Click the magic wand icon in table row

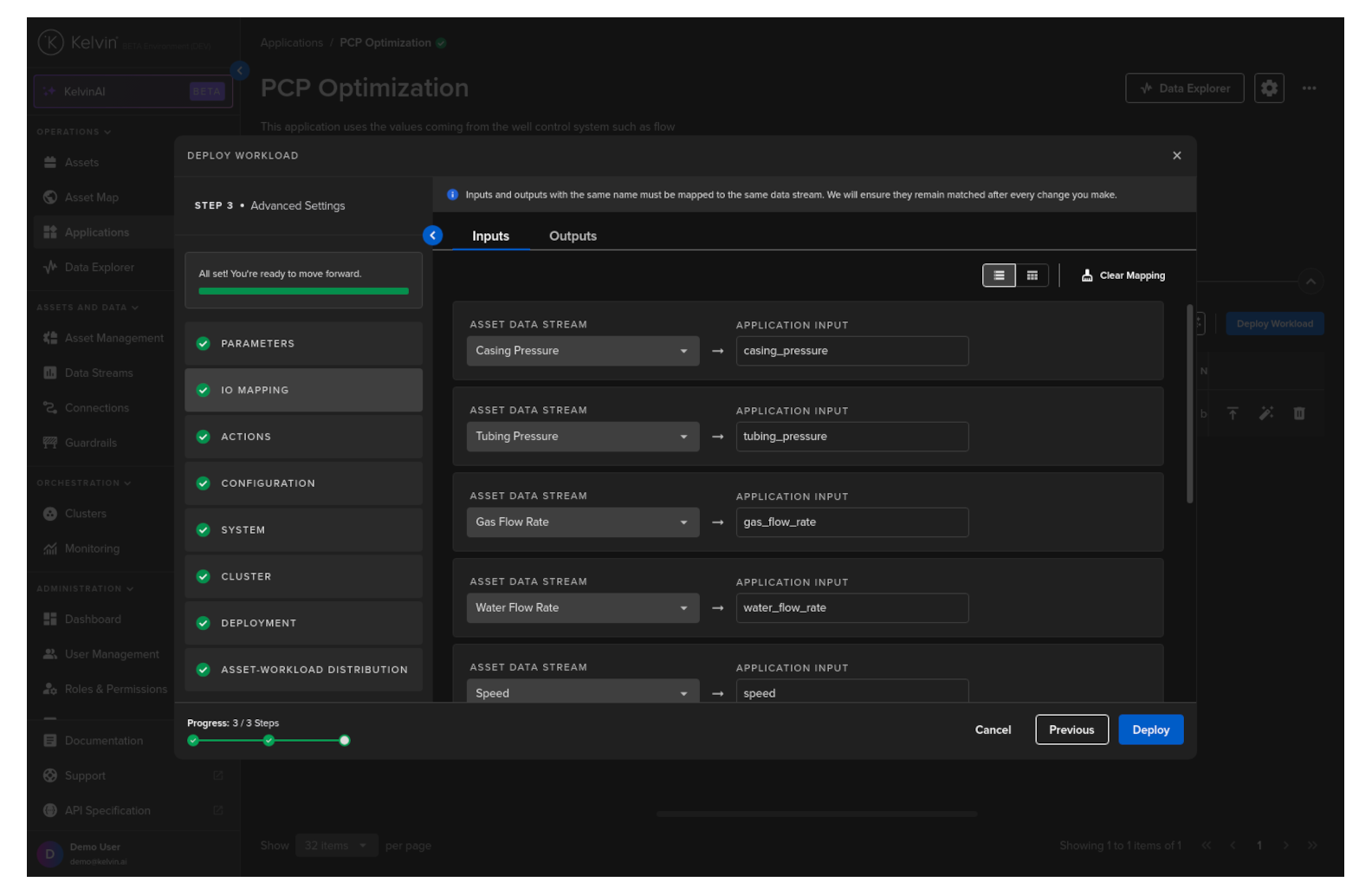pos(1265,414)
